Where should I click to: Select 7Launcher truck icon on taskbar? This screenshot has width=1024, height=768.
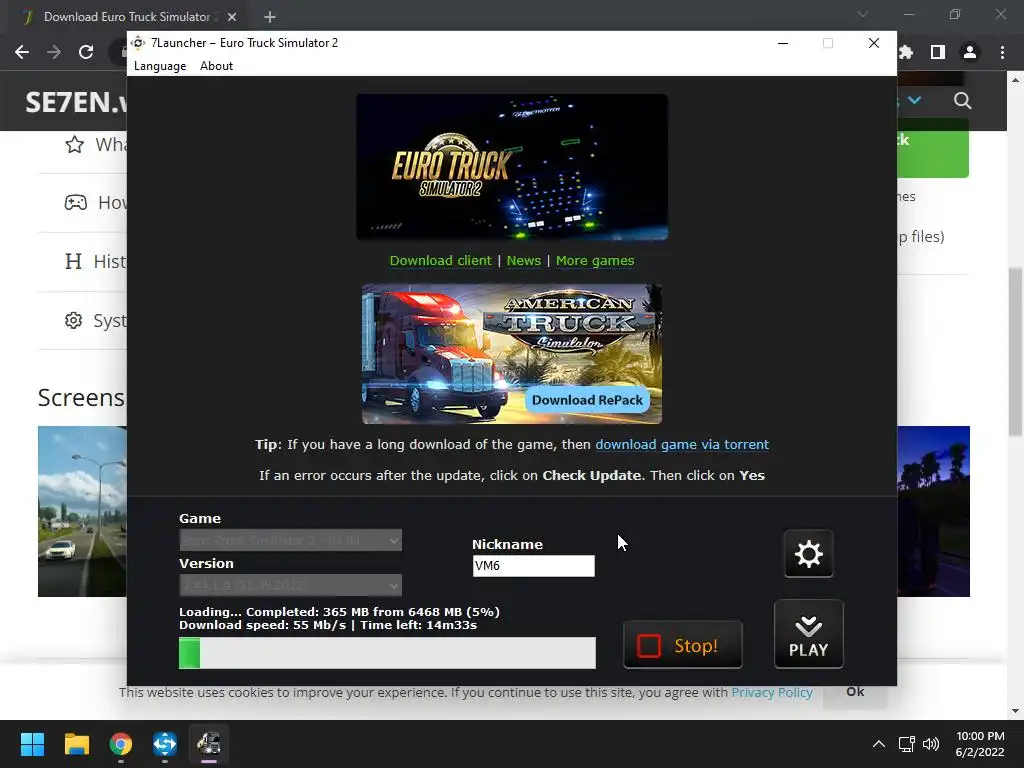click(x=209, y=744)
